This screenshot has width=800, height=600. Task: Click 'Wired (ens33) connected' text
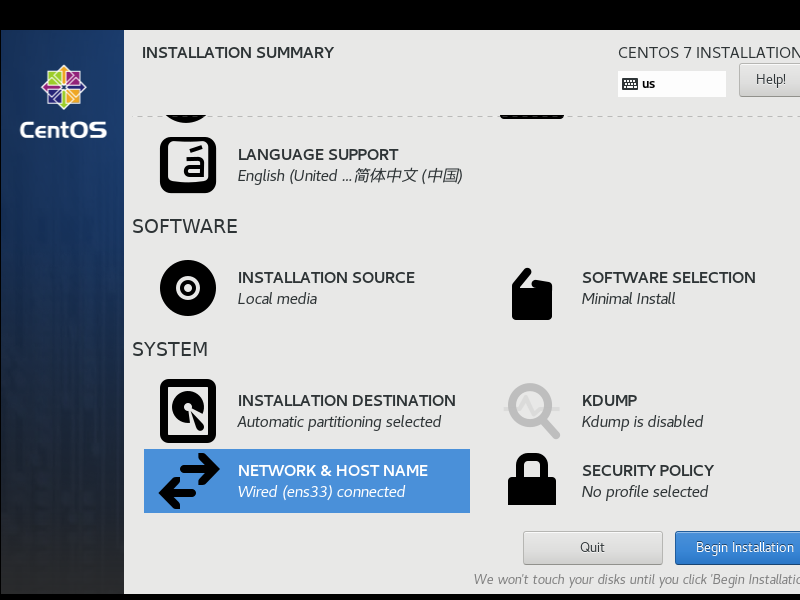(x=321, y=492)
